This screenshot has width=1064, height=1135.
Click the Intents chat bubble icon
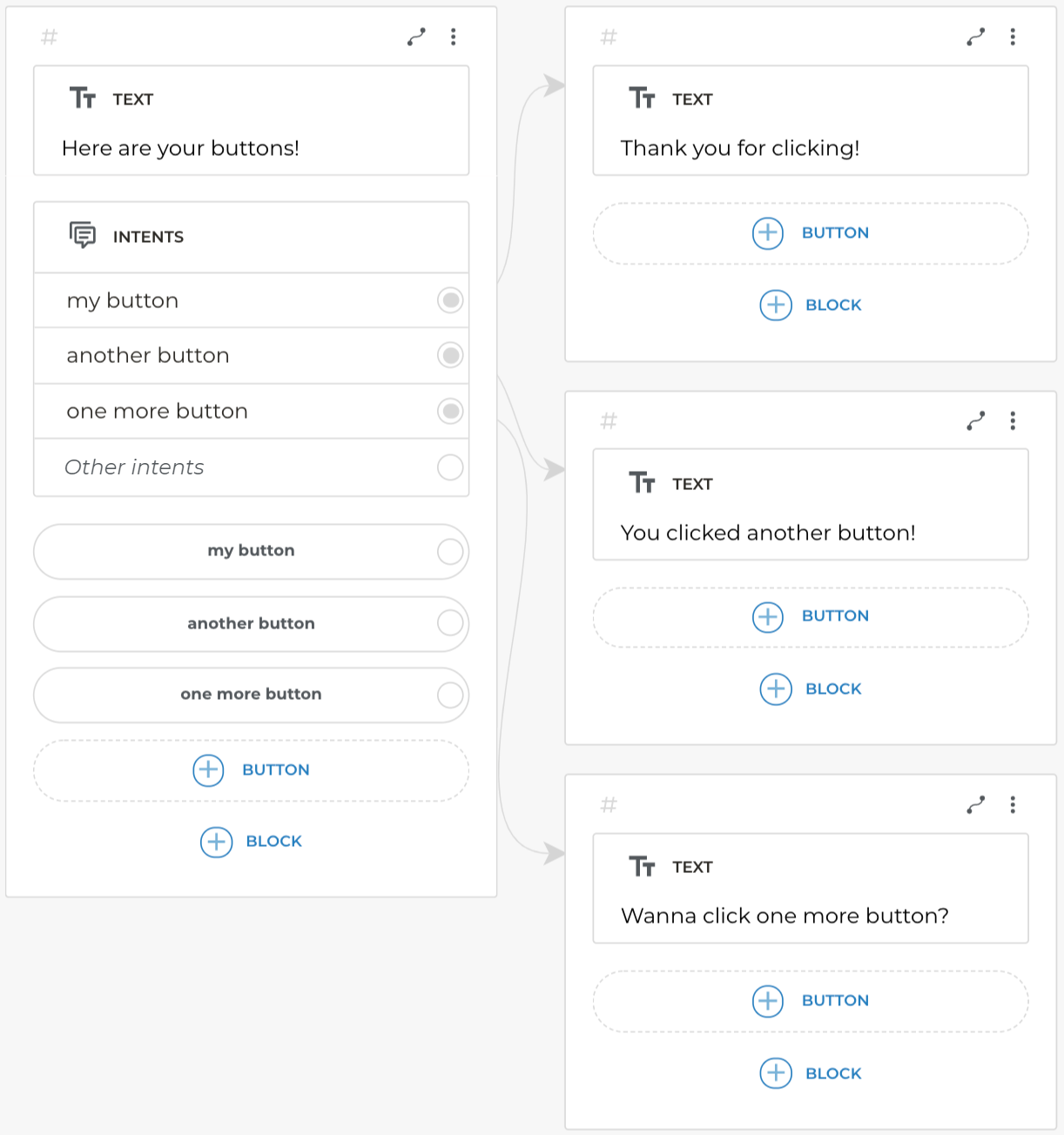pyautogui.click(x=83, y=236)
